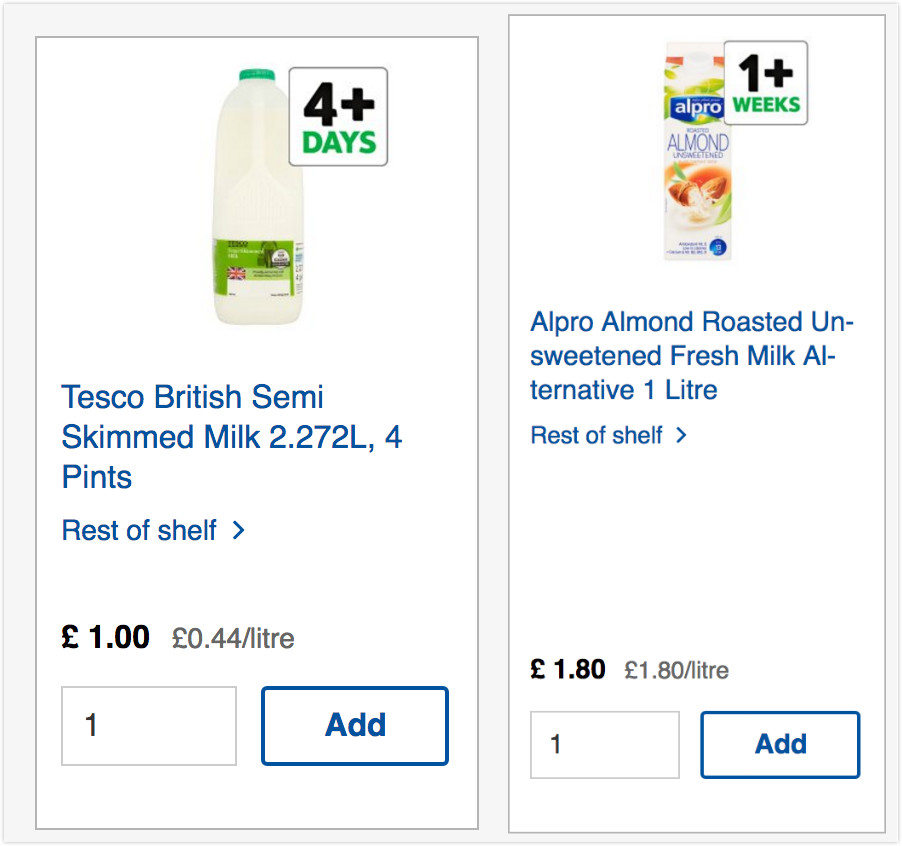Click the £1.80 price of Alpro milk
This screenshot has height=846, width=902.
pyautogui.click(x=568, y=669)
